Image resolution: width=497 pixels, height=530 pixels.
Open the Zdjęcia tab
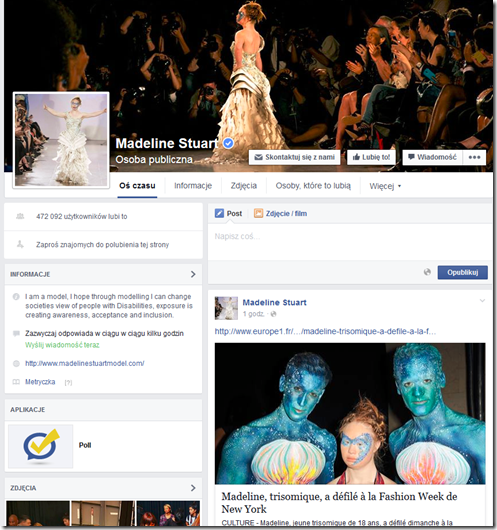[244, 186]
